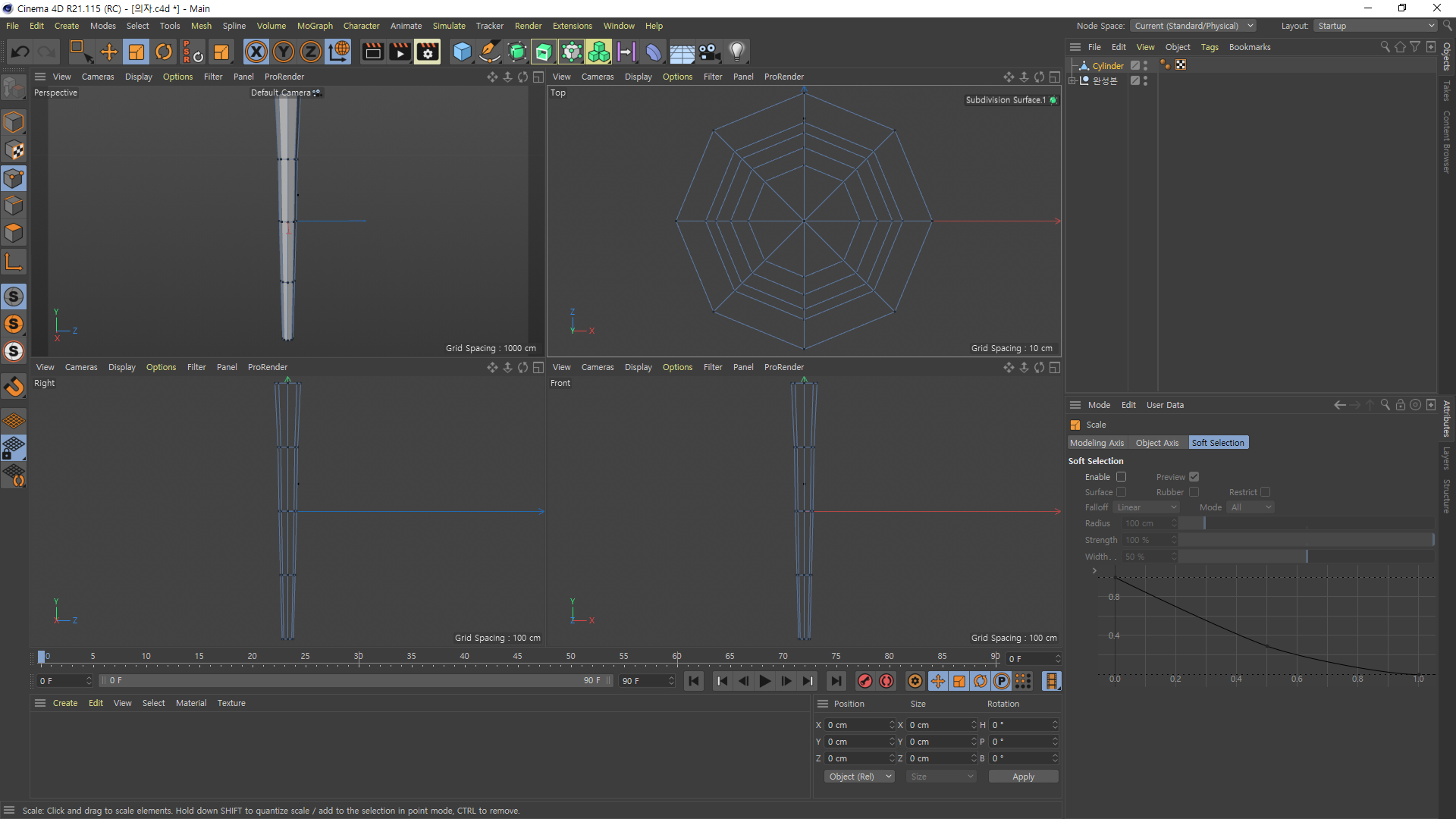Screen dimensions: 1456x819
Task: Toggle X axis lock
Action: [x=256, y=52]
